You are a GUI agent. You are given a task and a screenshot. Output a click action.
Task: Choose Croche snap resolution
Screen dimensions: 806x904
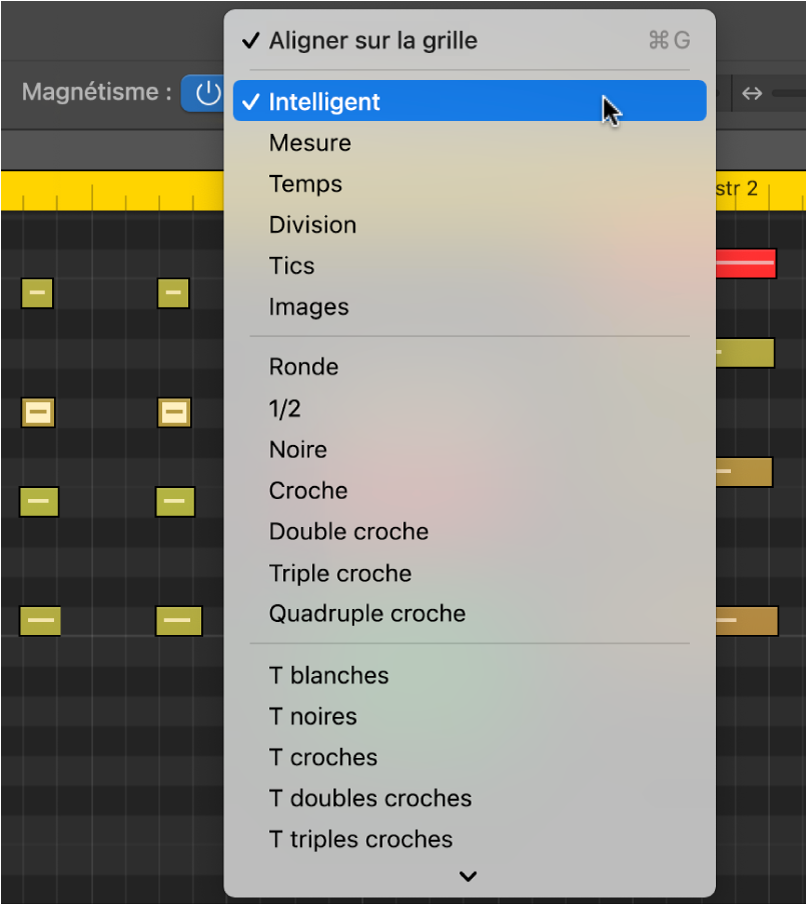(307, 490)
